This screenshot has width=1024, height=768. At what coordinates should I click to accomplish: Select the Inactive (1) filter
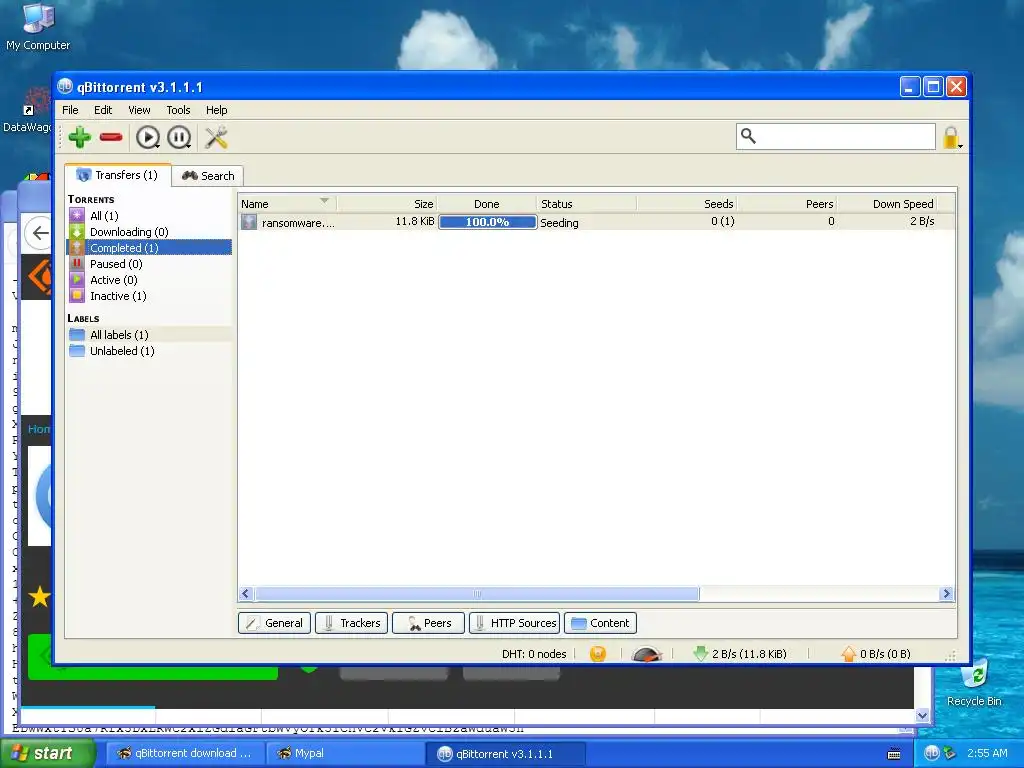(x=149, y=296)
